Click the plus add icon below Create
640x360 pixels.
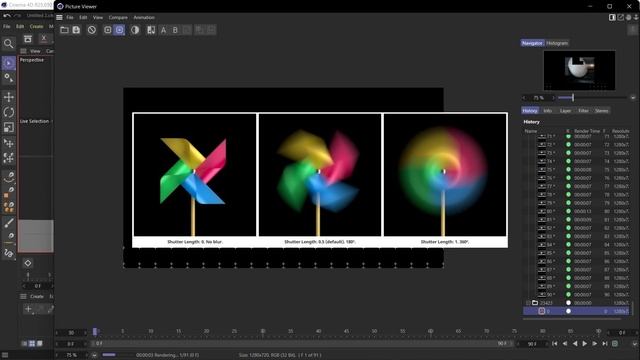click(28, 309)
